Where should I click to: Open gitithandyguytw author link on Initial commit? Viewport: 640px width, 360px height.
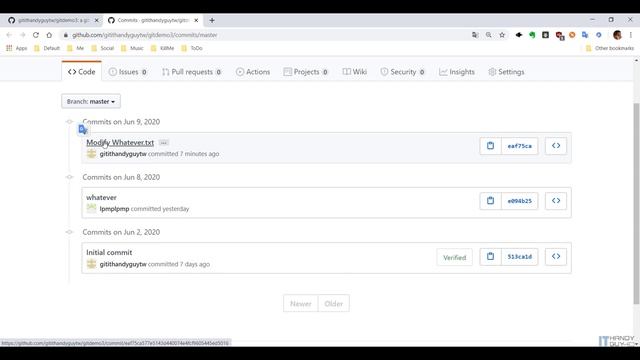[x=123, y=264]
